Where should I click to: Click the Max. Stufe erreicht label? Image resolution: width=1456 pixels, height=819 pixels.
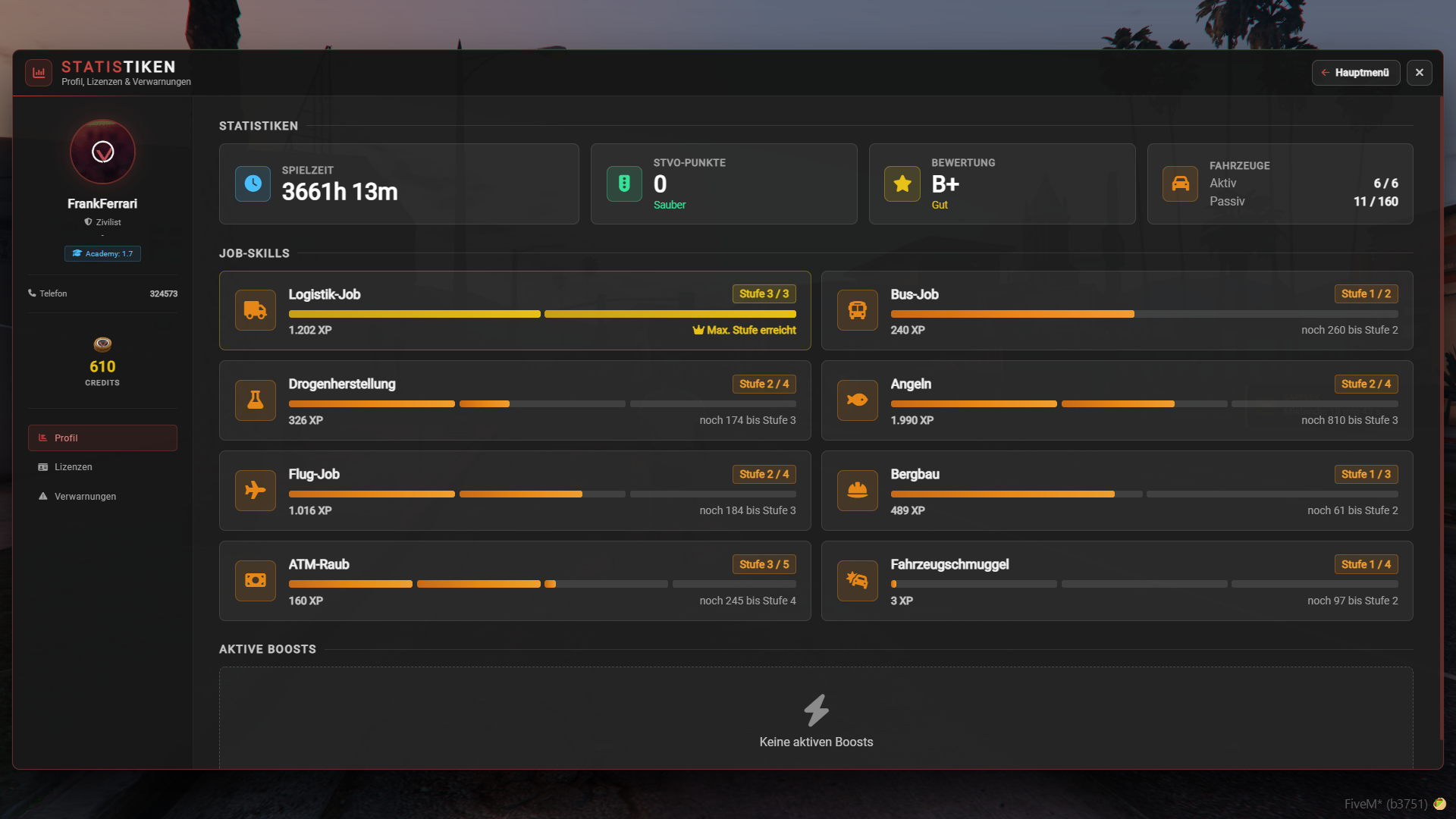pyautogui.click(x=745, y=331)
